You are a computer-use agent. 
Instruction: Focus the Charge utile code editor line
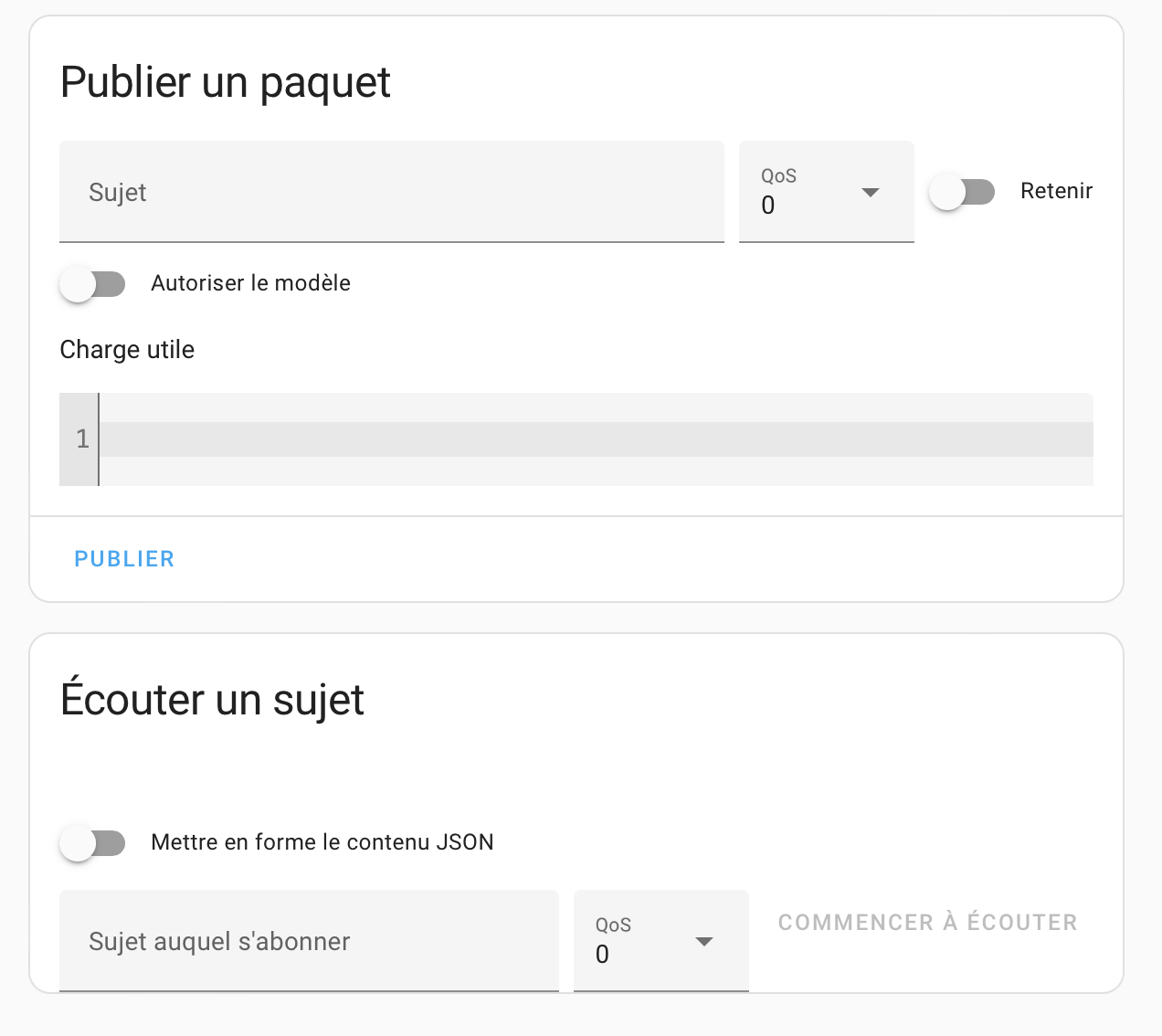[x=594, y=439]
